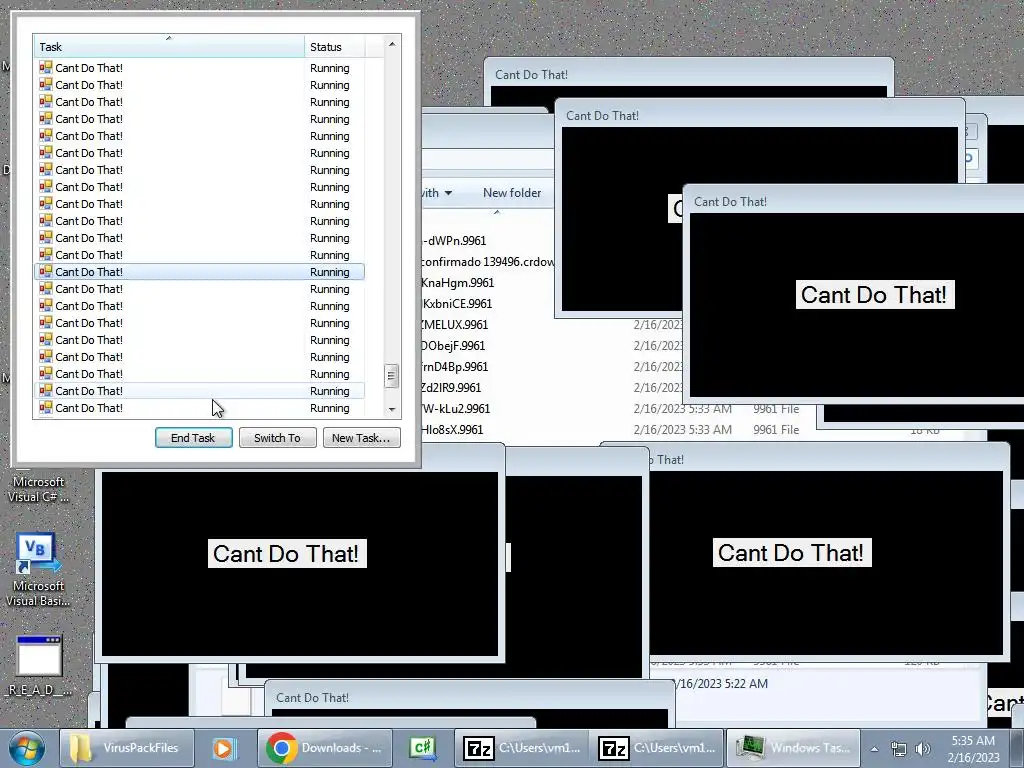Screen dimensions: 1024x768
Task: Select file KxbniCE.9961 in Explorer
Action: (457, 304)
